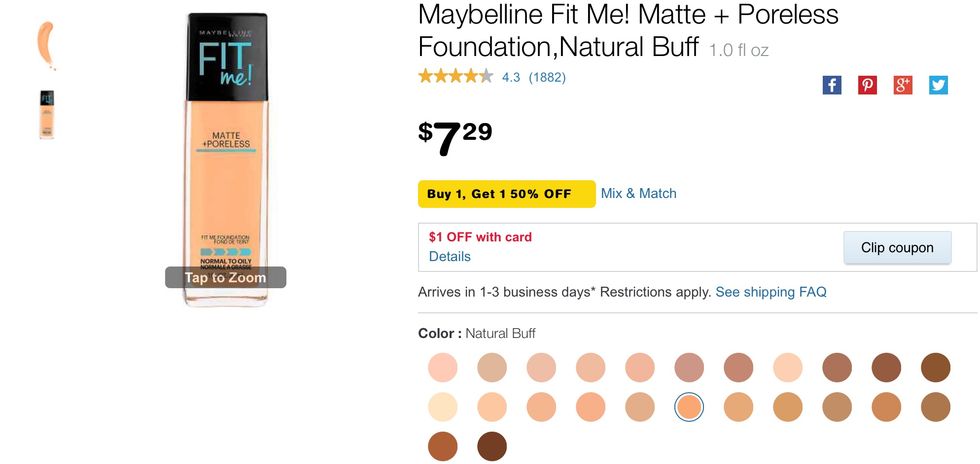Open the 1882 reviews link
The image size is (980, 464).
click(x=547, y=77)
